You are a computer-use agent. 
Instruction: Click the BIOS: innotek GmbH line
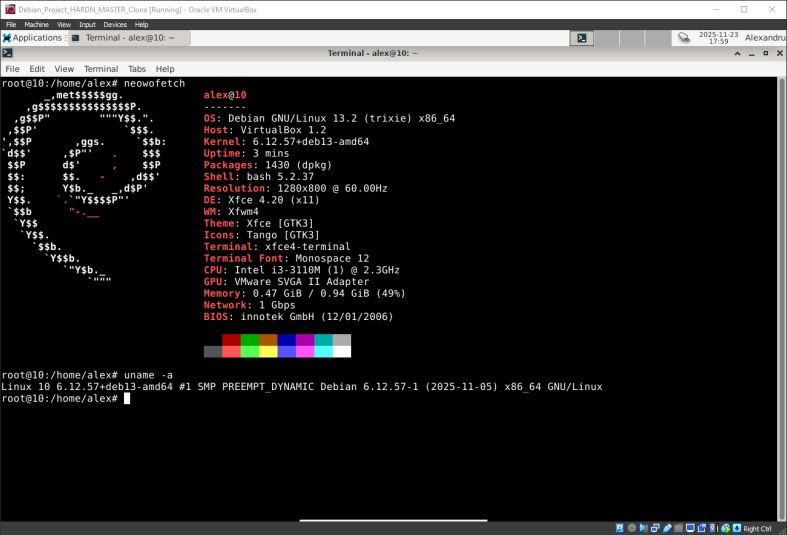coord(298,317)
